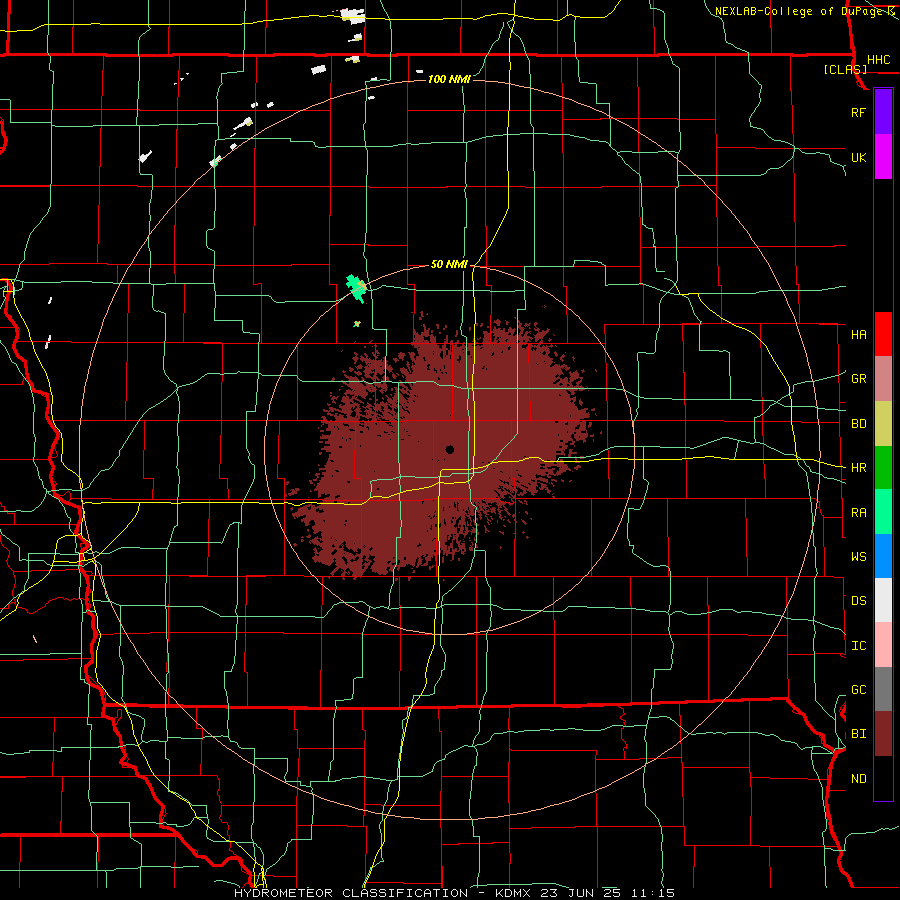Click the BD legend label

pyautogui.click(x=858, y=424)
